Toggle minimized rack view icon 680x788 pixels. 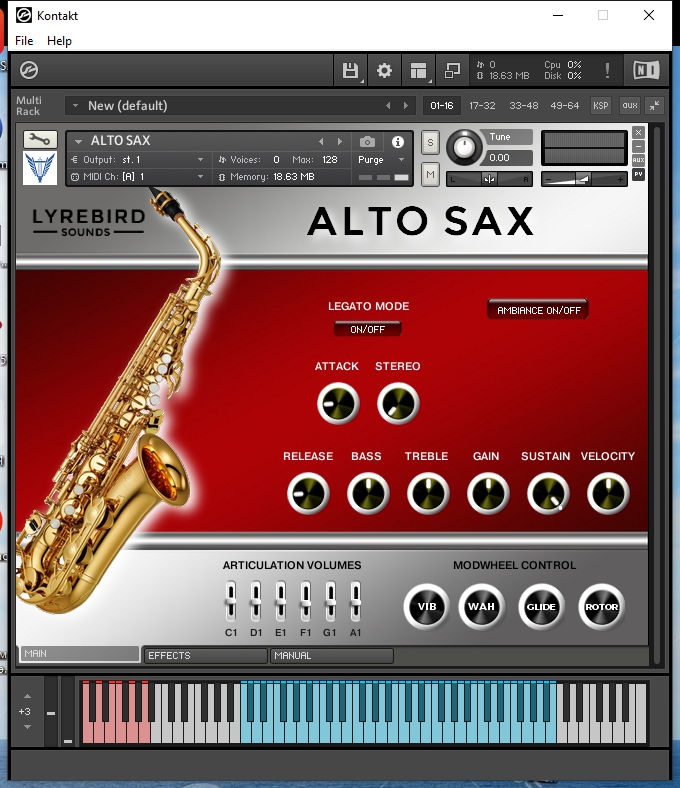pos(452,70)
